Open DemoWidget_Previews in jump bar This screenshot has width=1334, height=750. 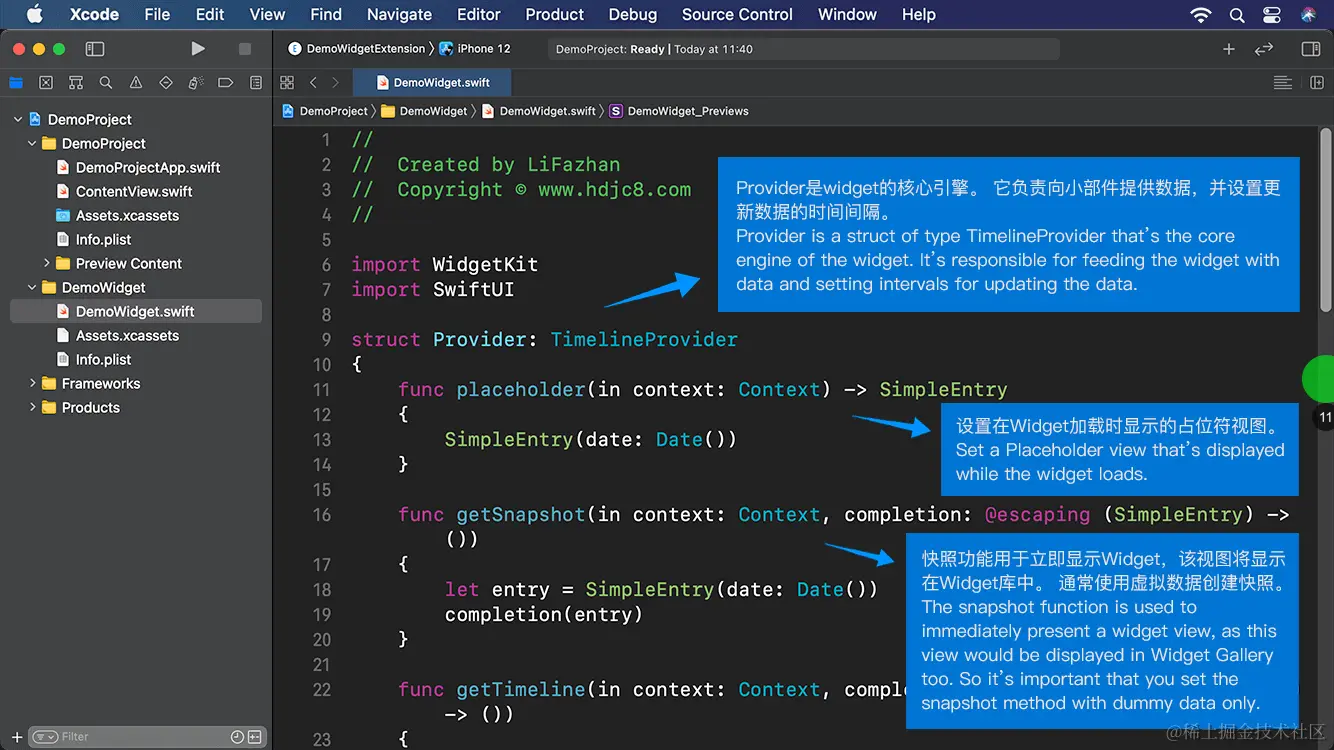click(x=679, y=111)
